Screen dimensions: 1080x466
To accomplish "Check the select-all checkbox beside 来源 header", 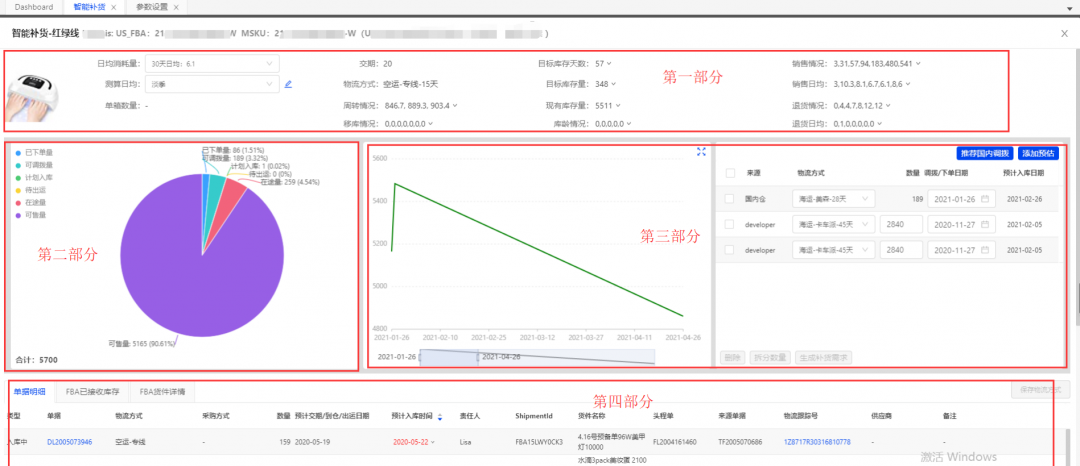I will (x=730, y=173).
